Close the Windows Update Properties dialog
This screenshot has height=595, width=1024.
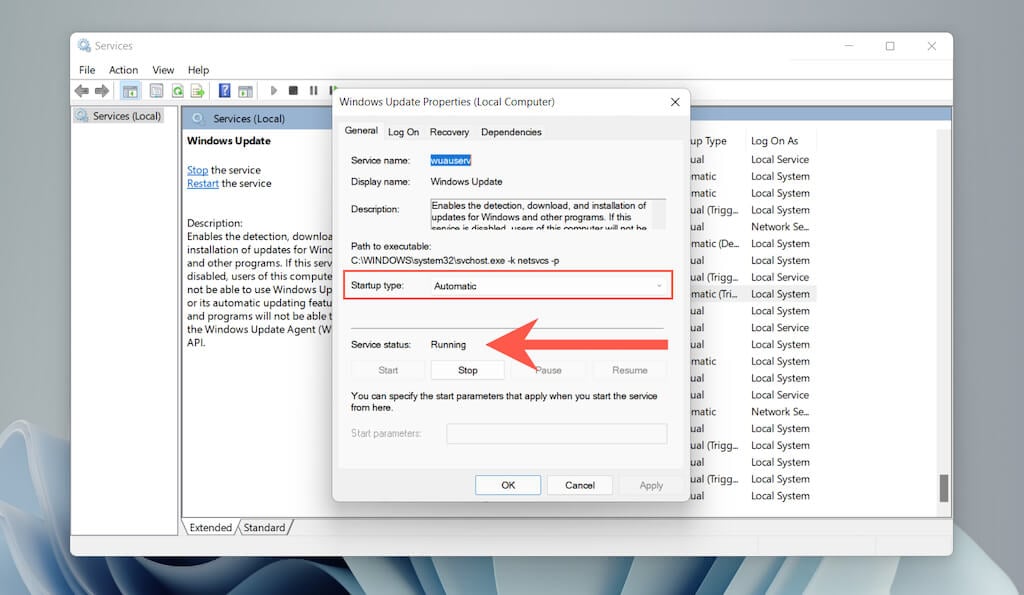tap(675, 102)
